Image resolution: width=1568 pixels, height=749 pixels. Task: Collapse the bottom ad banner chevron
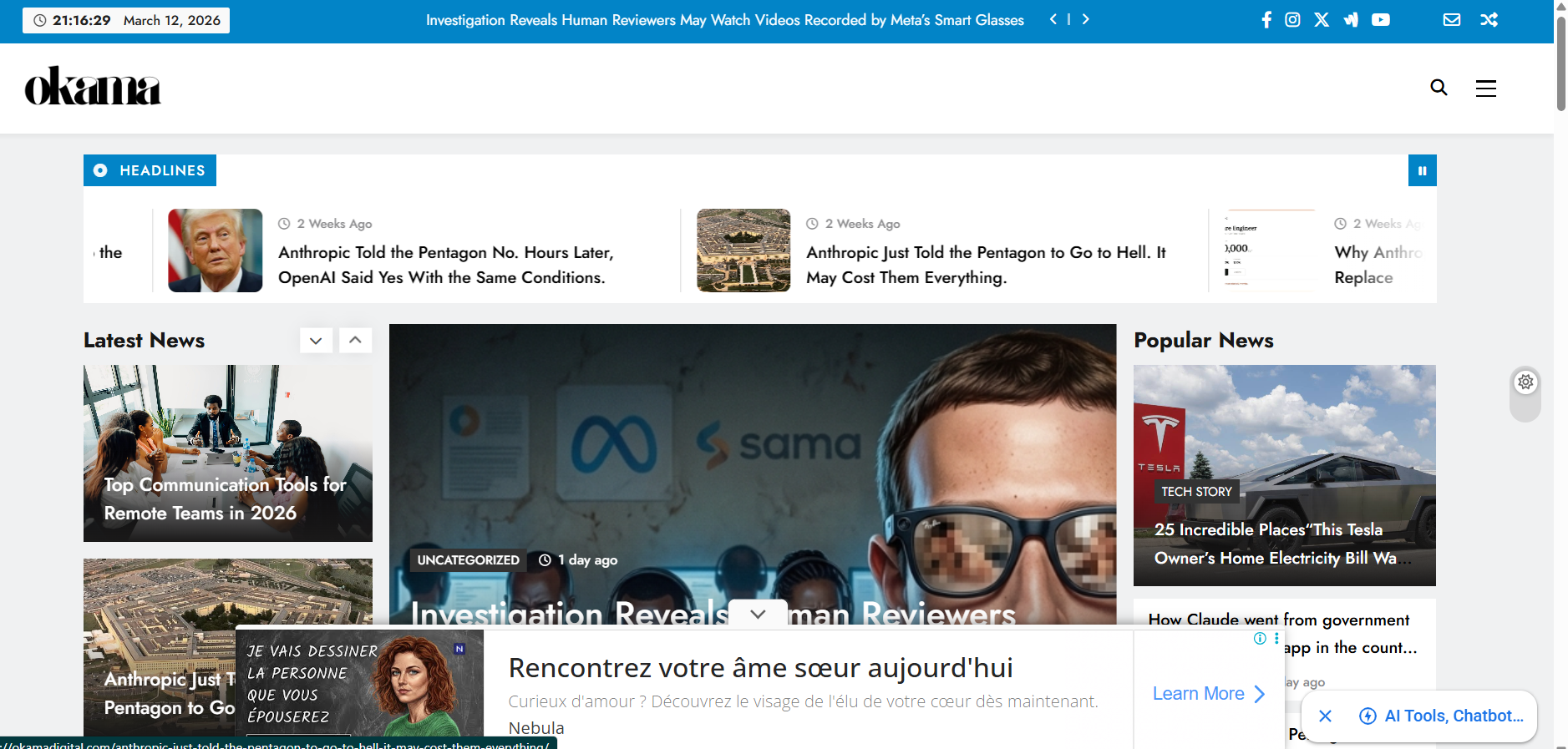tap(758, 614)
